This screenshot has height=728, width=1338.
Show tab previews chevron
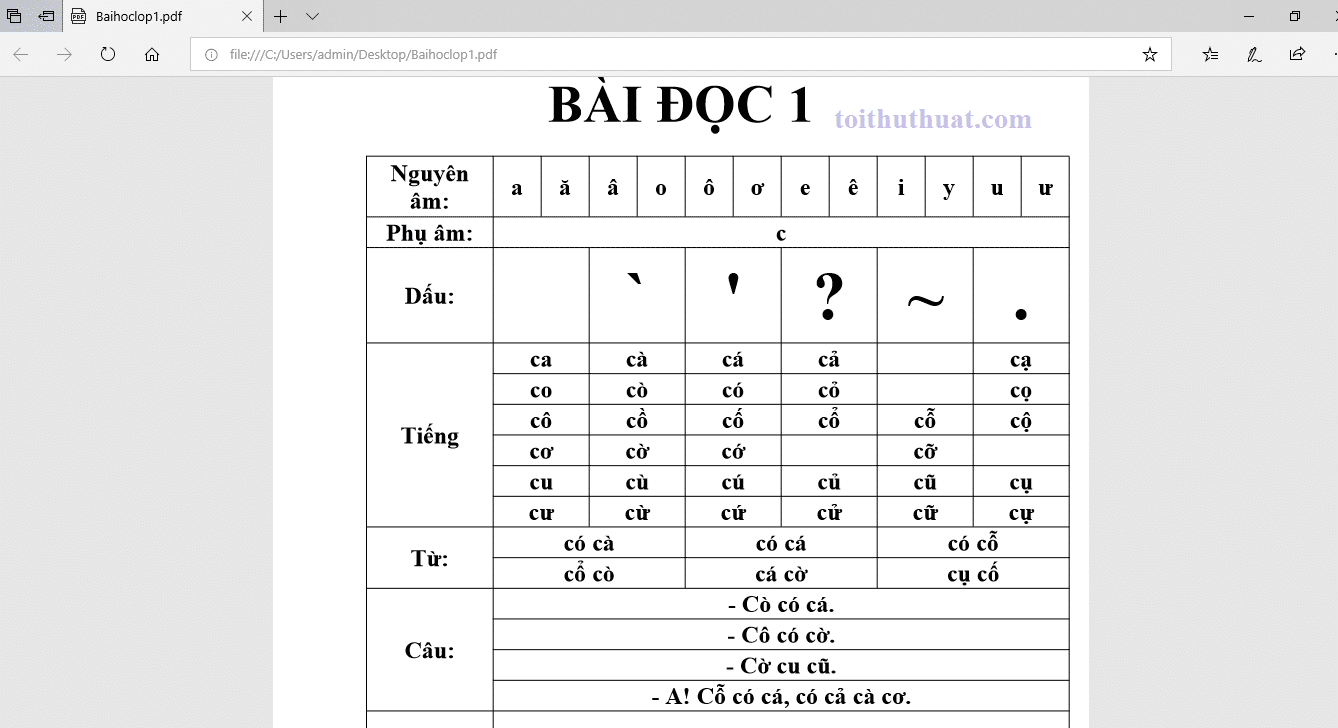point(312,16)
